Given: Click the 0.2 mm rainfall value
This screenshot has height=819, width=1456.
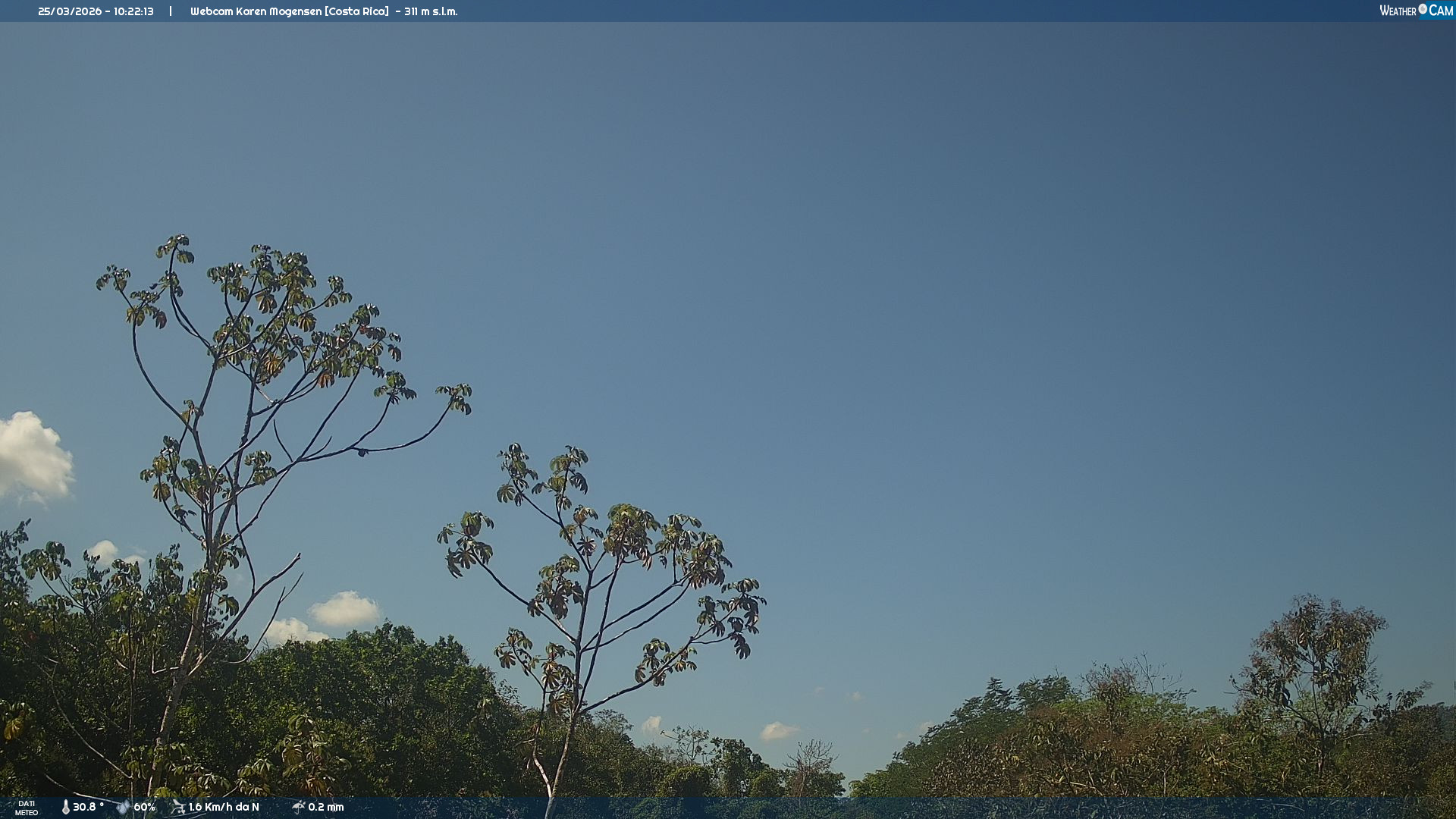Looking at the screenshot, I should 326,808.
